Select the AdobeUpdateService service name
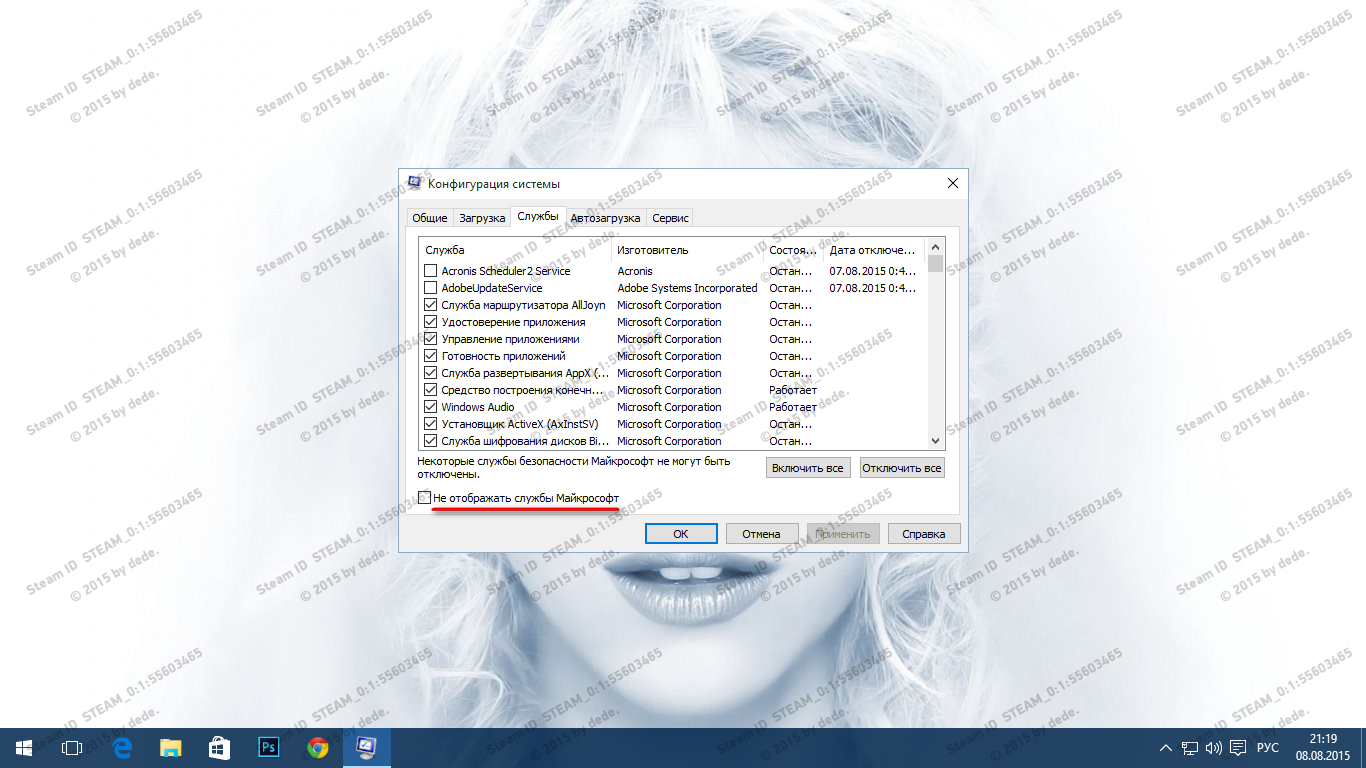1366x768 pixels. tap(492, 288)
